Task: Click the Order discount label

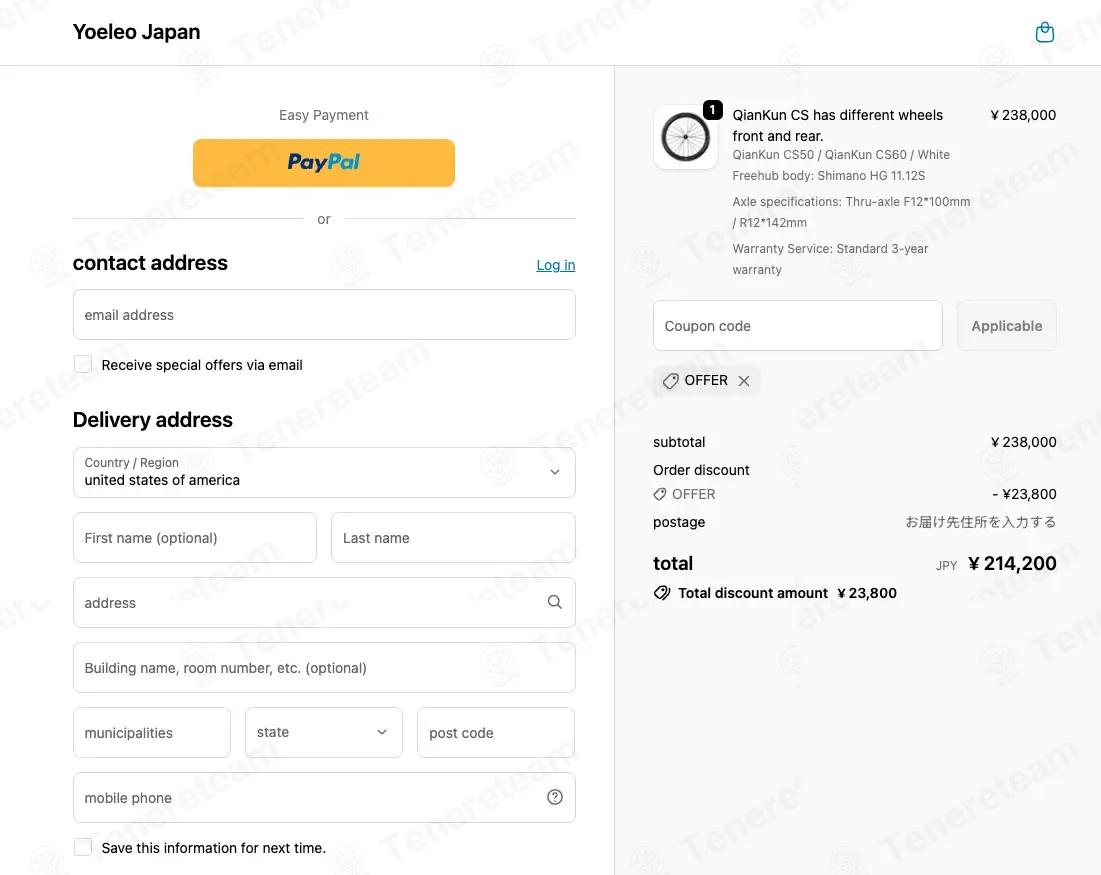Action: pos(701,470)
